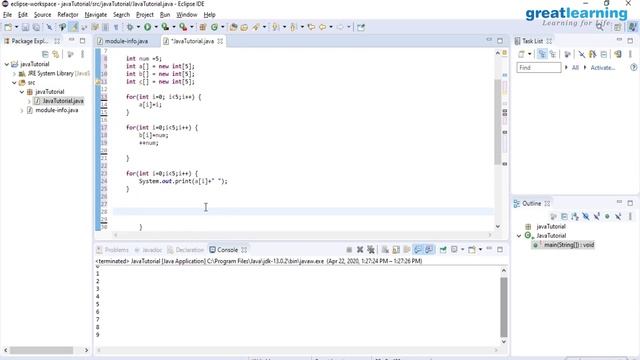Toggle Categorized view in Task List toolbar
Screen dimensions: 640x360
(x=542, y=54)
